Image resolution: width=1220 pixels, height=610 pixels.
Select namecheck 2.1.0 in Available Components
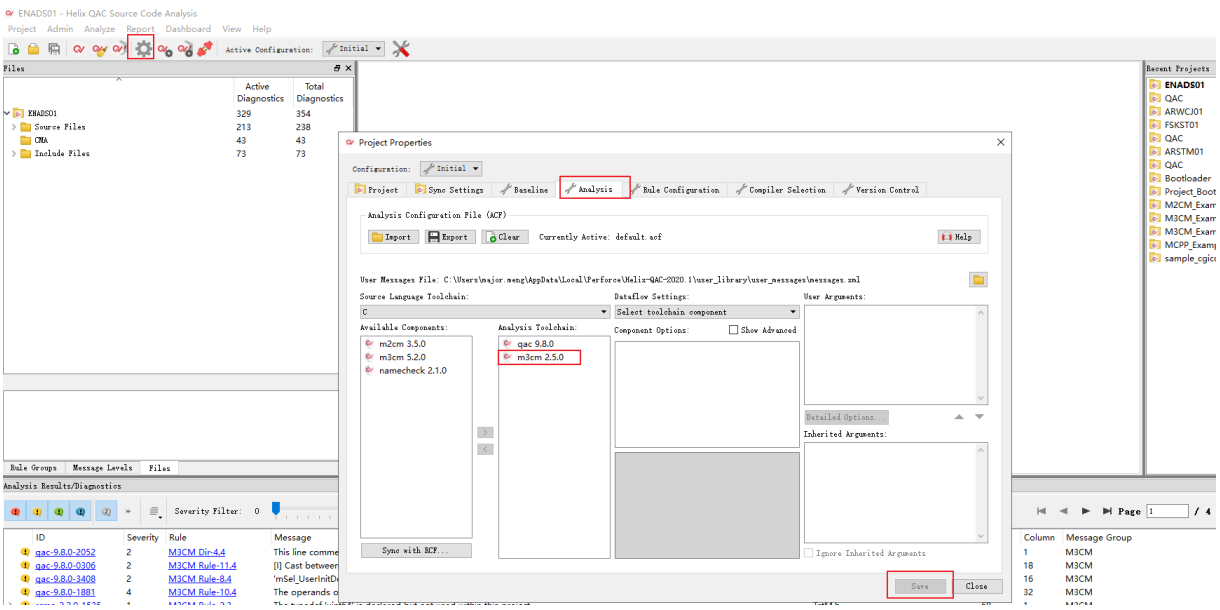tap(412, 371)
